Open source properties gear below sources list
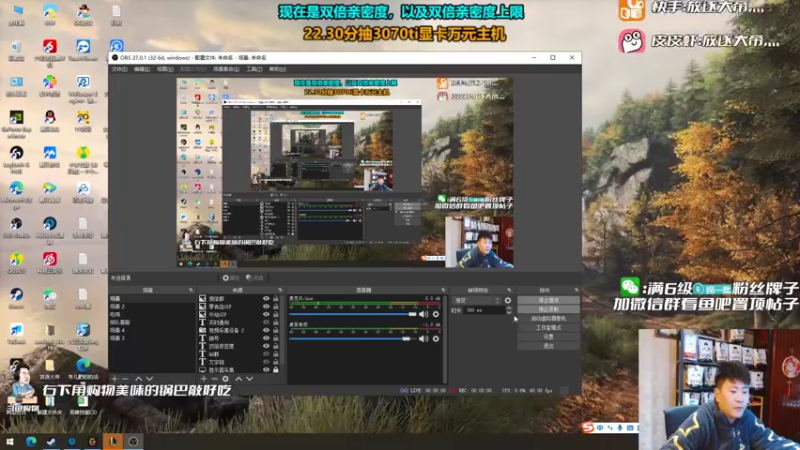 point(226,379)
